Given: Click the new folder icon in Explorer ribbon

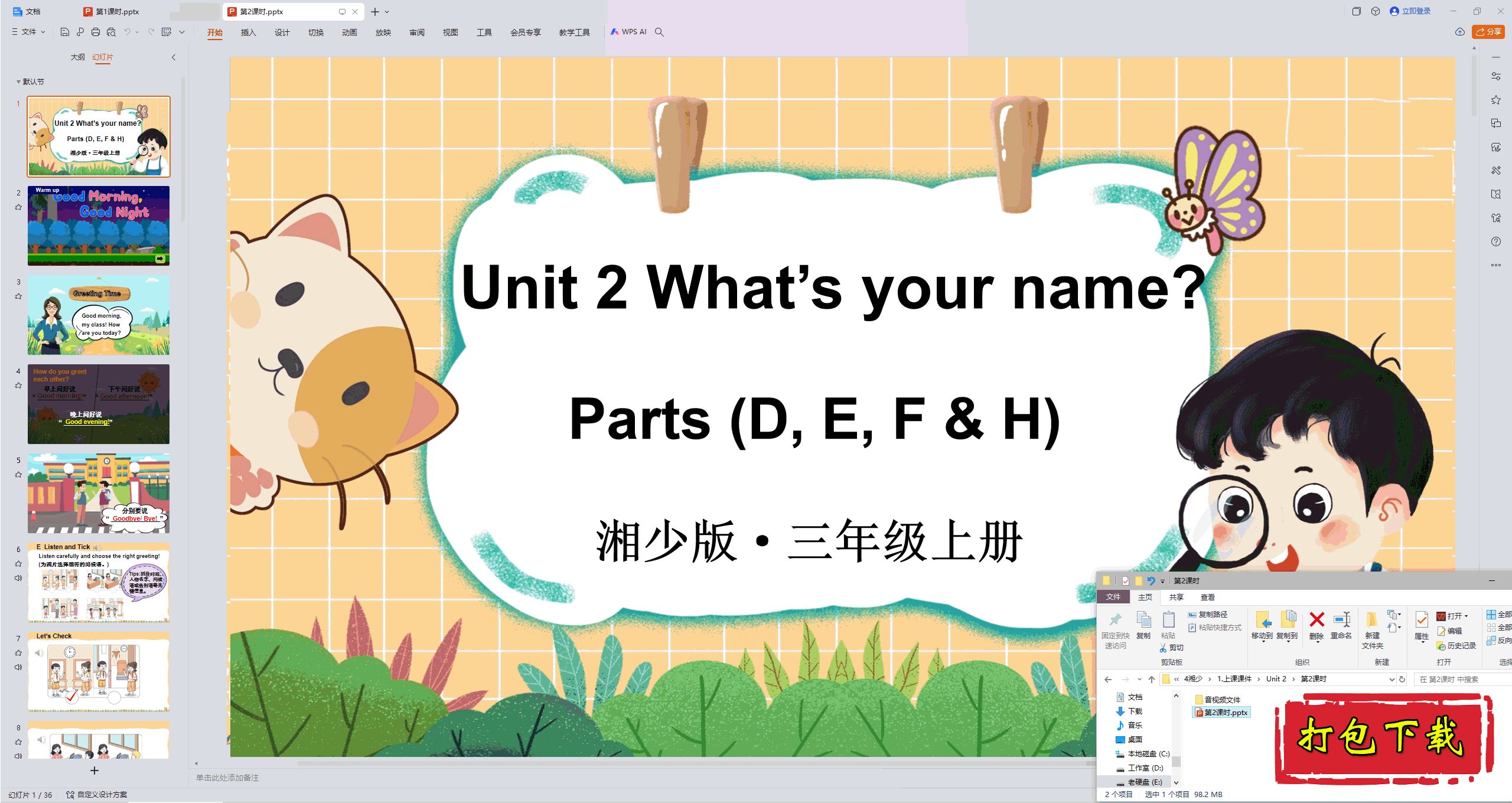Looking at the screenshot, I should [1372, 619].
